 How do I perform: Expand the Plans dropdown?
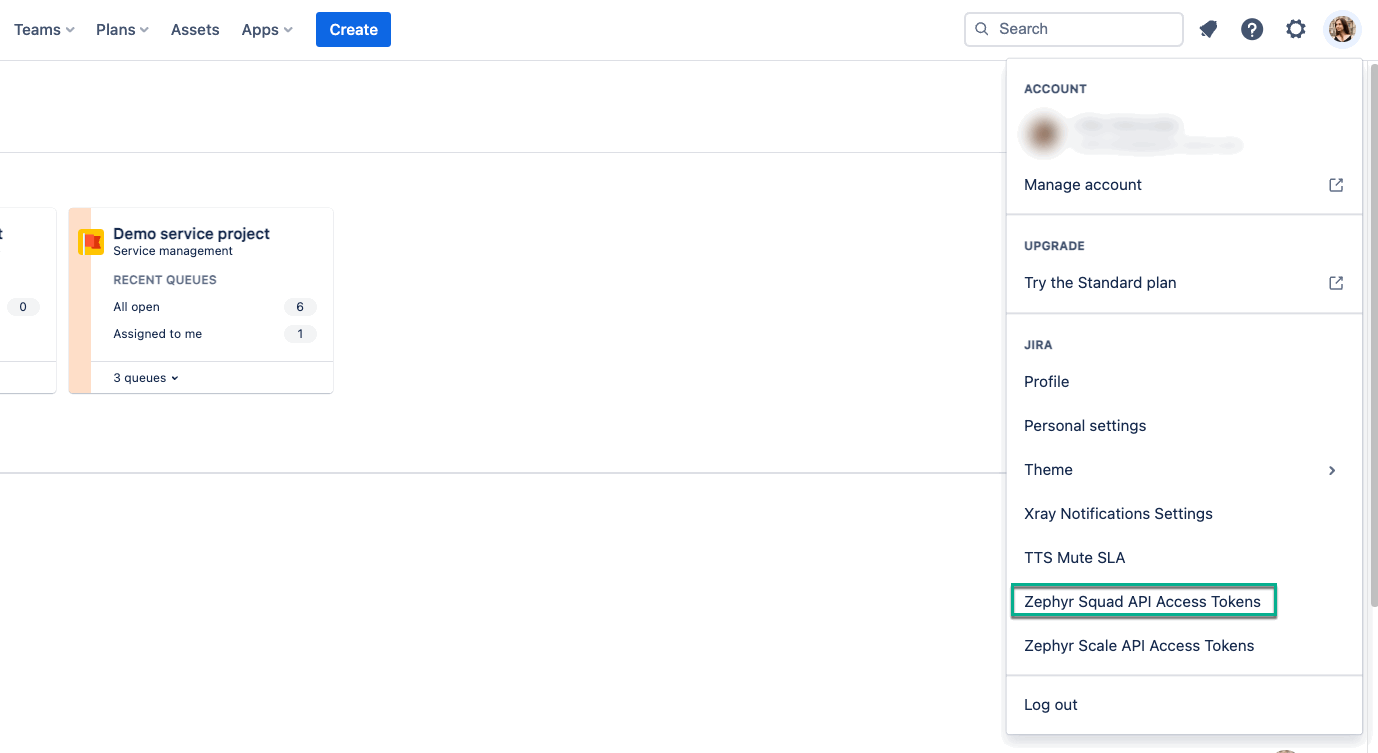coord(122,30)
